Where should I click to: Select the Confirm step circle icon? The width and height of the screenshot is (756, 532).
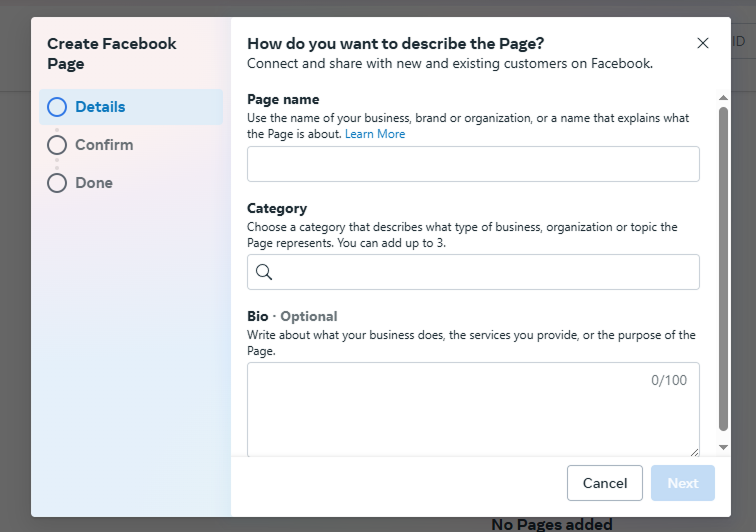pyautogui.click(x=57, y=145)
